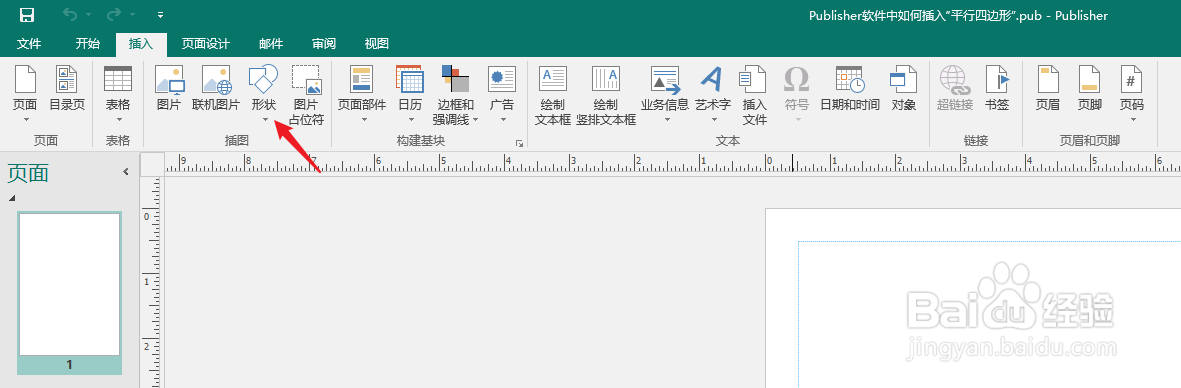Collapse the 页面 navigation pane
The image size is (1181, 388).
tap(126, 172)
